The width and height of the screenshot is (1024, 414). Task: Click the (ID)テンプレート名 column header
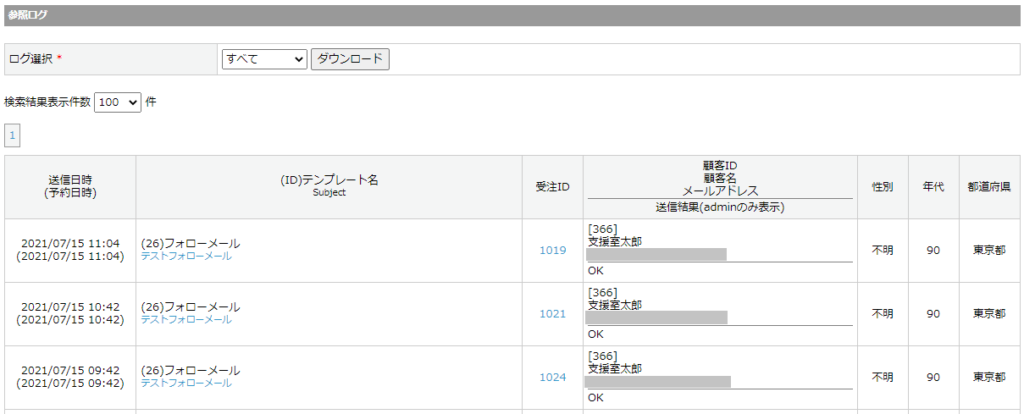pyautogui.click(x=329, y=187)
